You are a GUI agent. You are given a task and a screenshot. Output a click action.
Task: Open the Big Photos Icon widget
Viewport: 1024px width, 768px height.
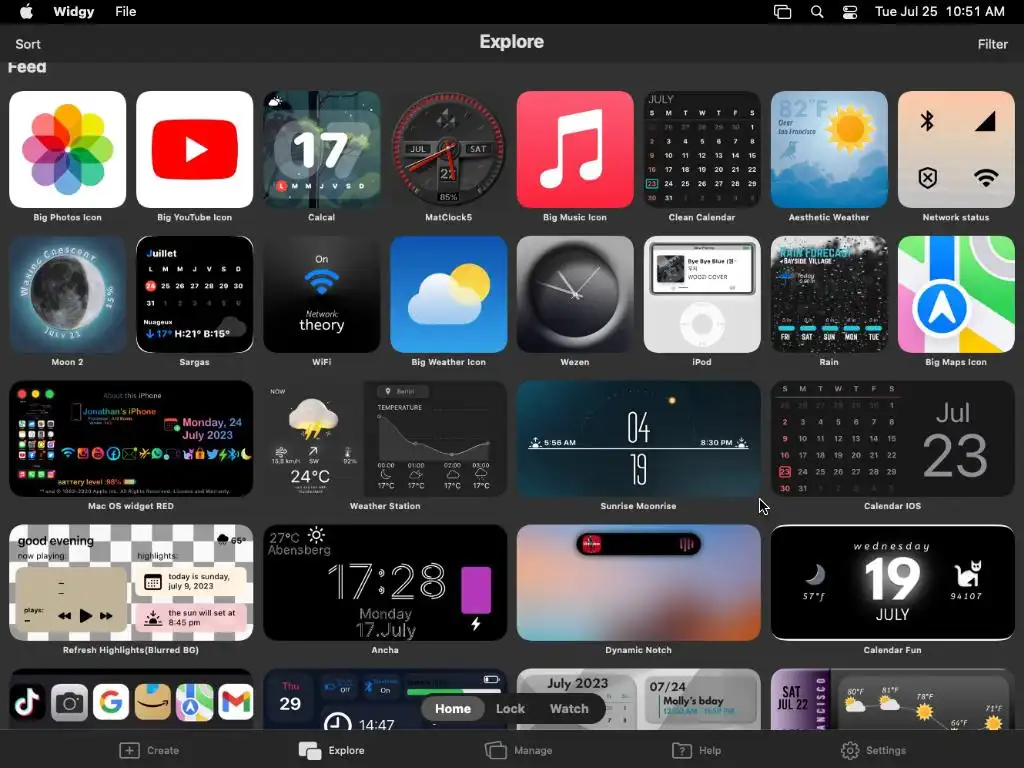(67, 150)
